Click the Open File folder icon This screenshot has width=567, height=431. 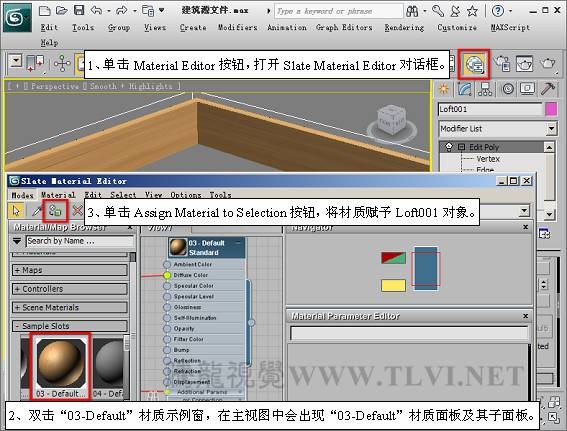[x=62, y=11]
